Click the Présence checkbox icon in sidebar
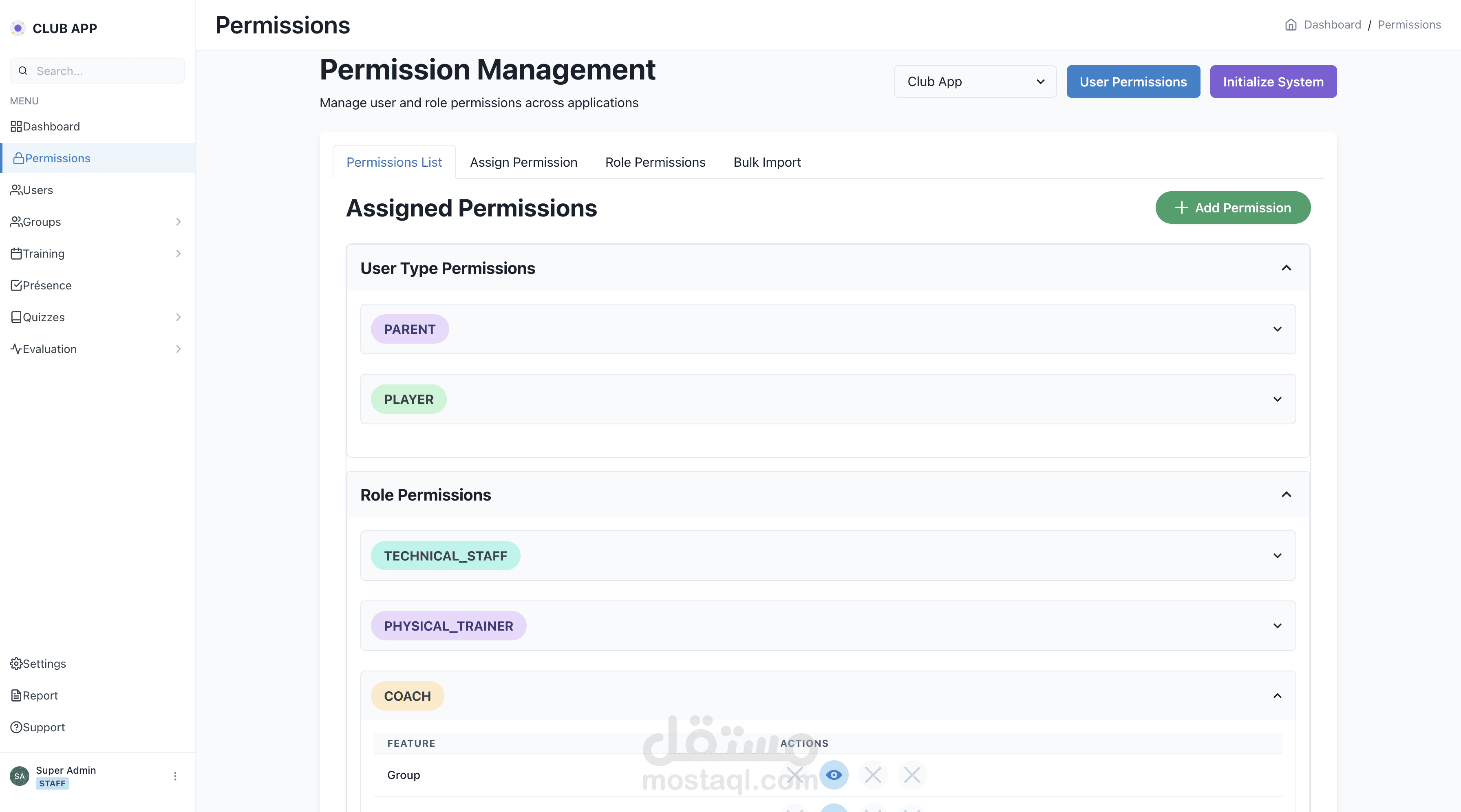The image size is (1461, 812). click(x=16, y=285)
